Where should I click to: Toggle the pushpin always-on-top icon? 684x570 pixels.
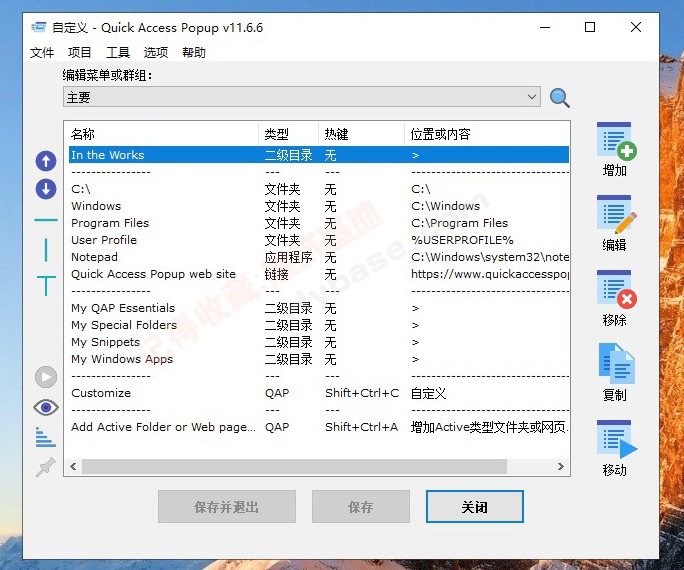[46, 467]
